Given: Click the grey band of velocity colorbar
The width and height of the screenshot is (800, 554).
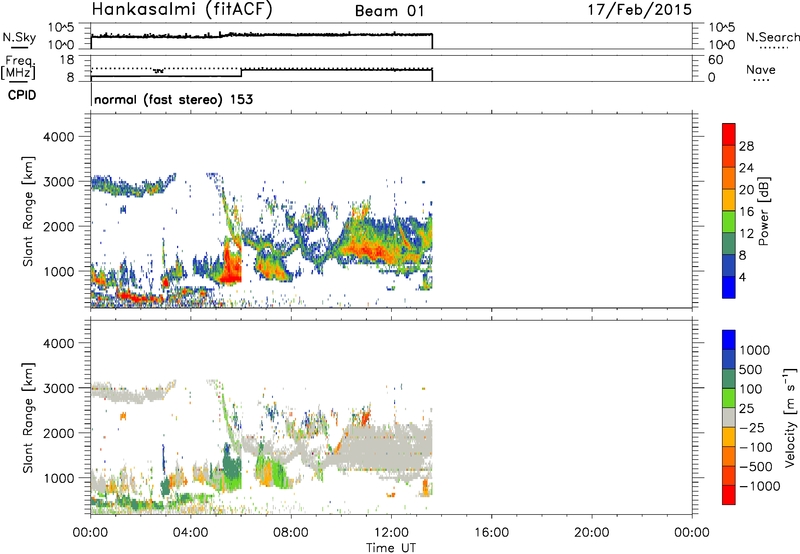Looking at the screenshot, I should [x=729, y=418].
